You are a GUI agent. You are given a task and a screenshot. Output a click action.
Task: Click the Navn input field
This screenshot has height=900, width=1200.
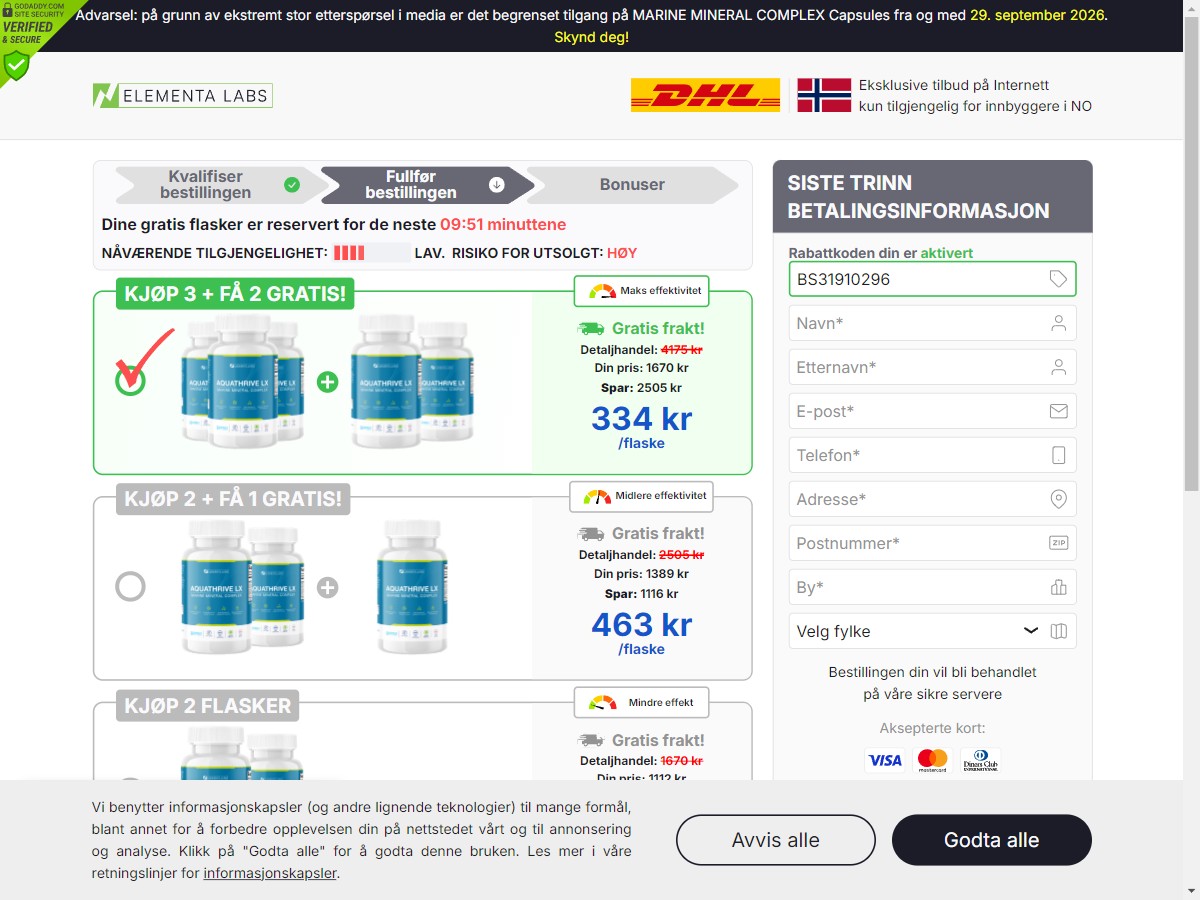coord(932,323)
